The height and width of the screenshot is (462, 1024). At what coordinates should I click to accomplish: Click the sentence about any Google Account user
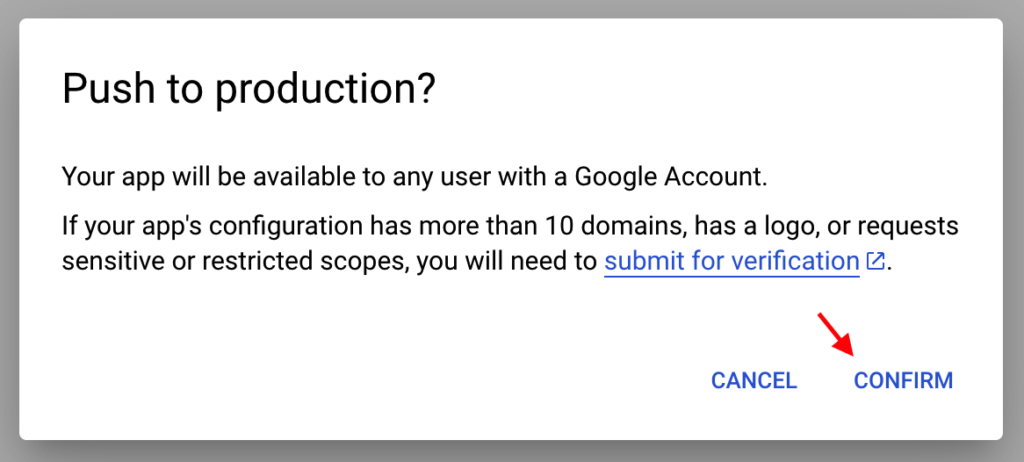tap(415, 177)
